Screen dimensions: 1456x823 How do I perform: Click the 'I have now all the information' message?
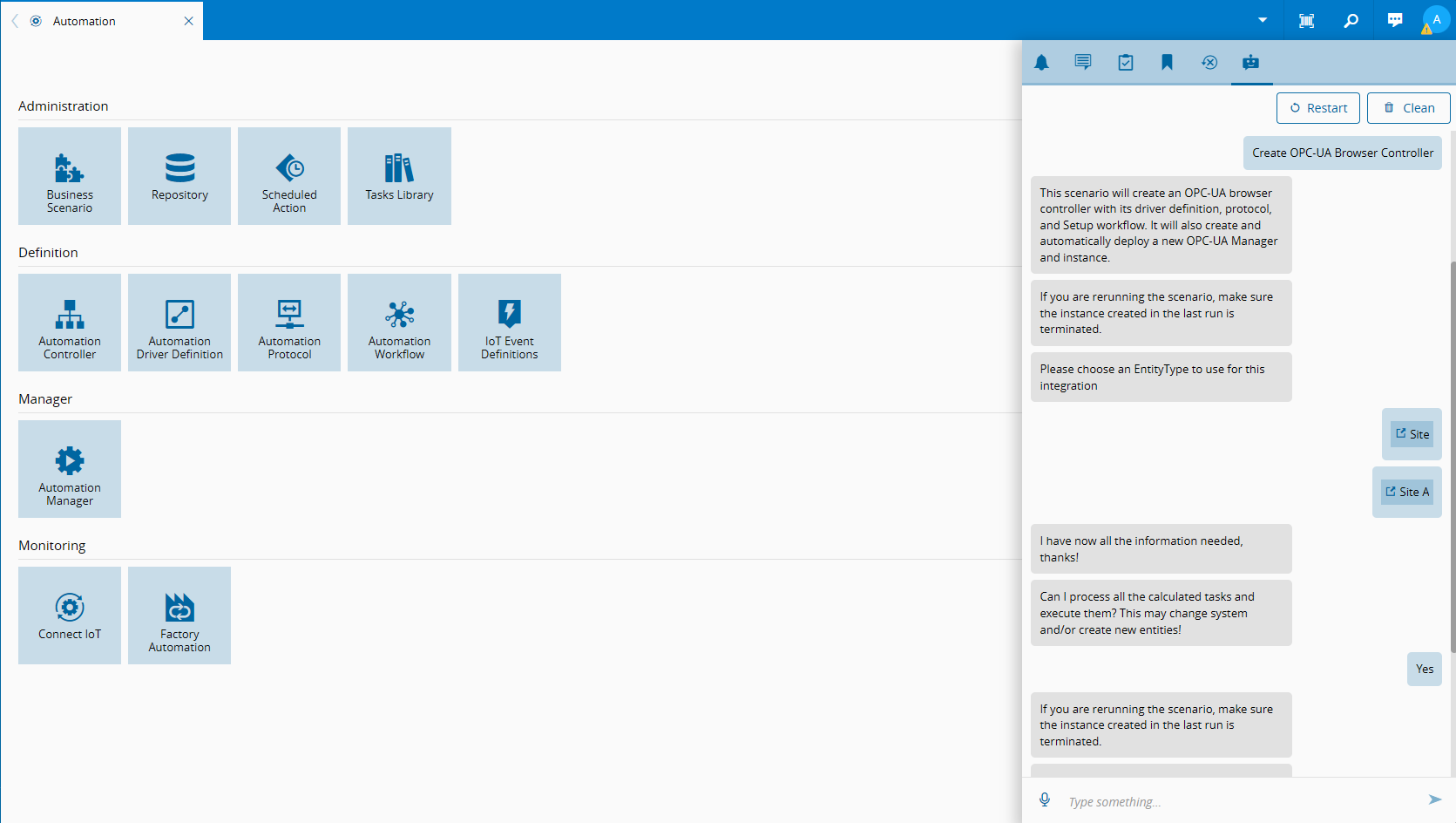(x=1161, y=549)
